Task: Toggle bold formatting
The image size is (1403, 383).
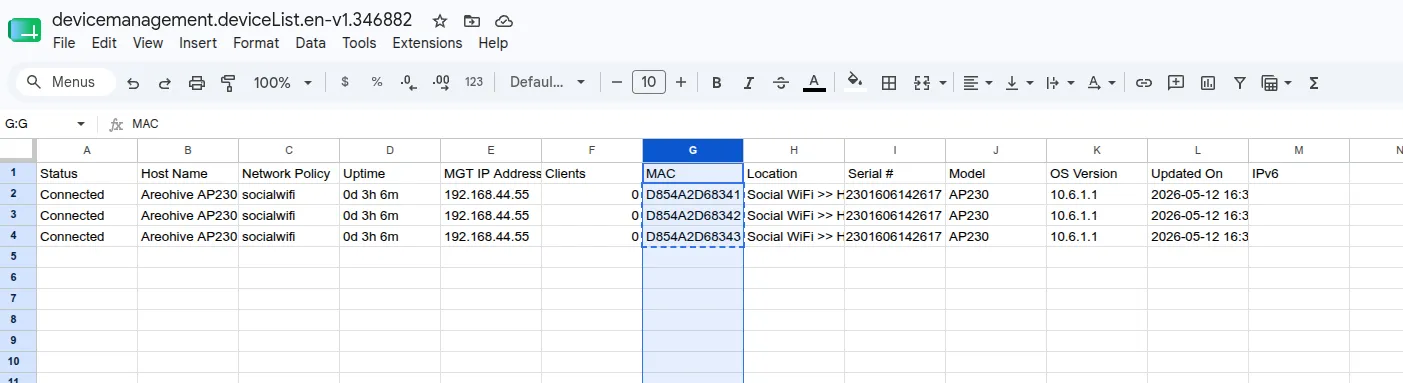Action: pyautogui.click(x=717, y=82)
